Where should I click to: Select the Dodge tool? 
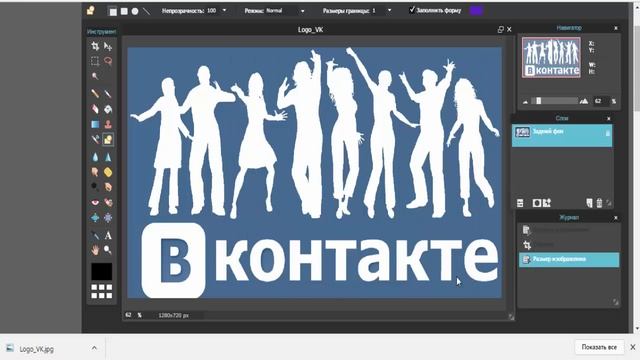[95, 187]
